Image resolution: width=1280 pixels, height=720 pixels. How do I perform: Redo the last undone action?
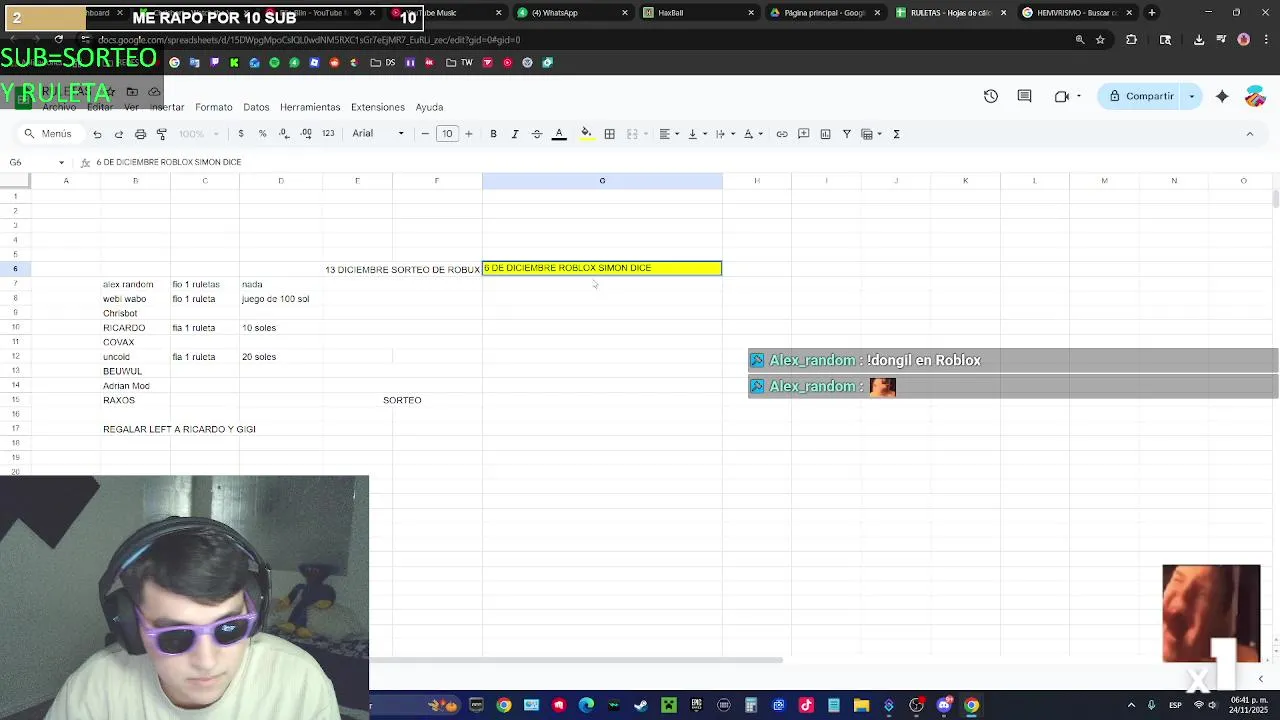(119, 134)
